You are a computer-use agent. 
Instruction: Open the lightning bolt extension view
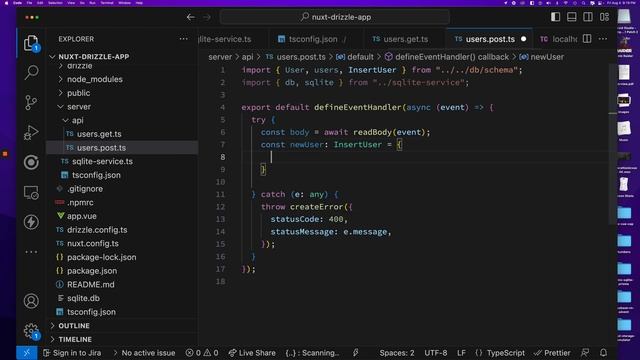coord(31,222)
